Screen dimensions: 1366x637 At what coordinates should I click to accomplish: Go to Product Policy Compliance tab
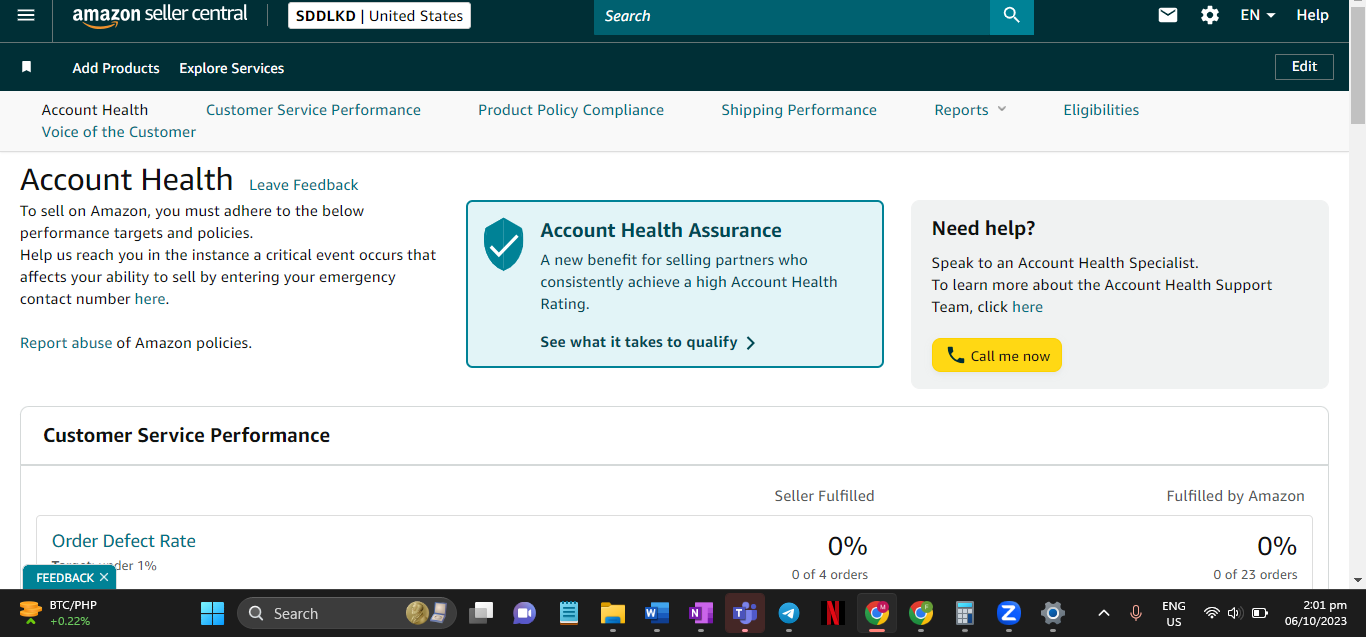571,110
